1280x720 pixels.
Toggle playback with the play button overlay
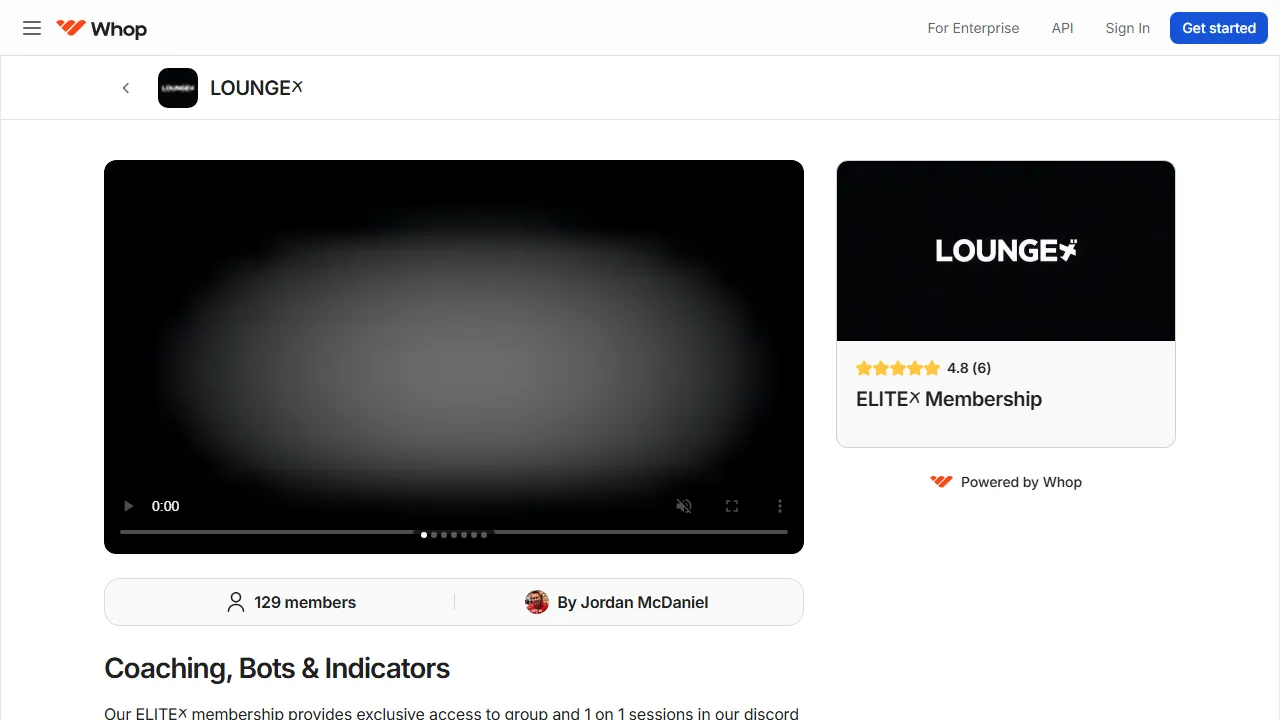(128, 506)
